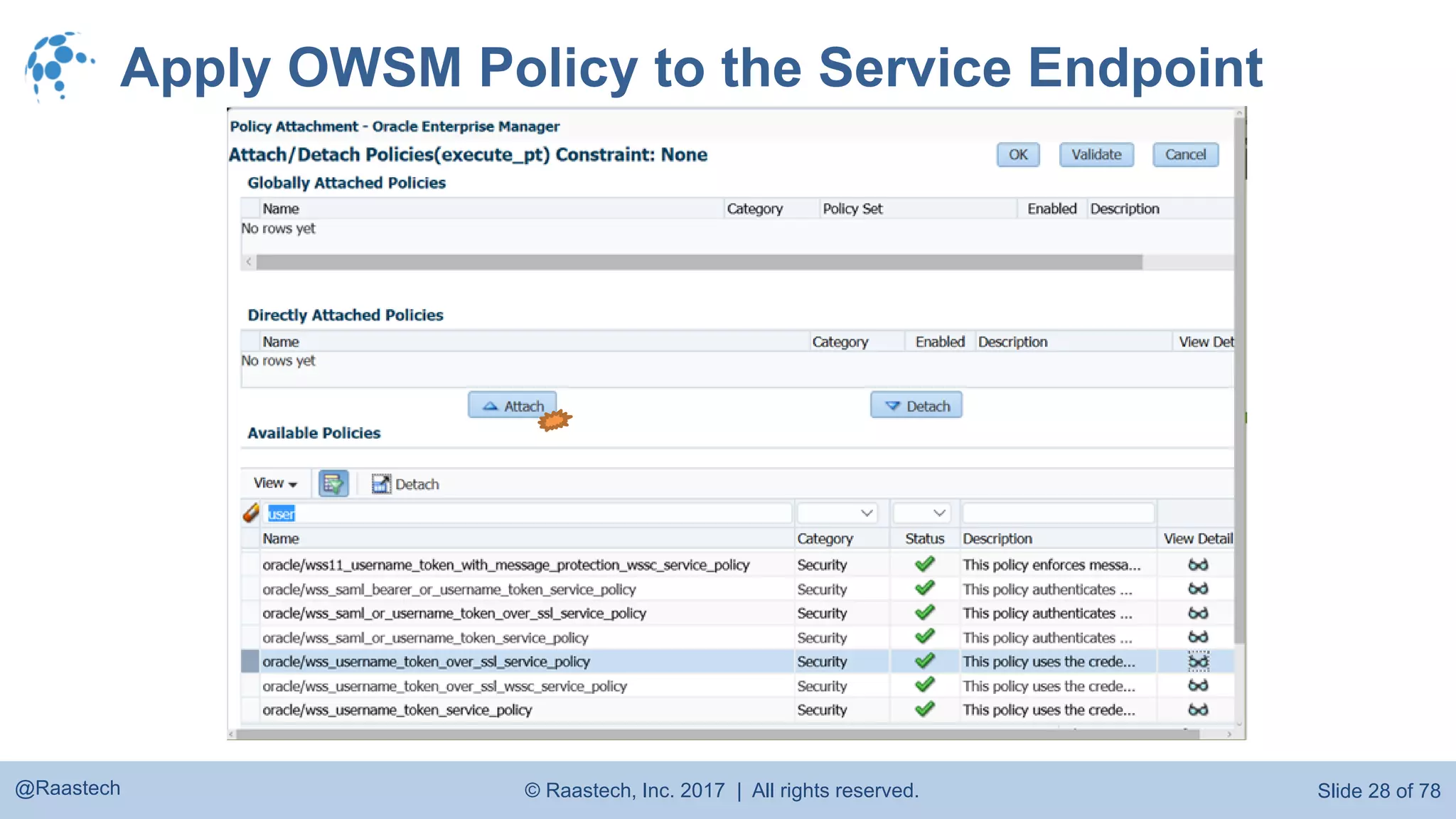1456x819 pixels.
Task: Select row oracle/wss11_username_token_with_message_protection_wssc_service_policy
Action: (x=737, y=564)
